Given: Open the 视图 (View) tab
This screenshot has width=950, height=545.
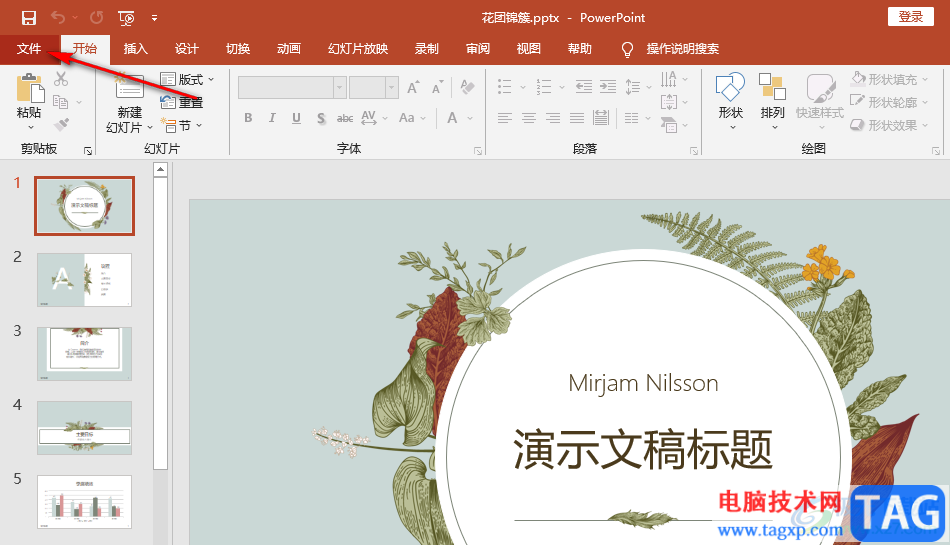Looking at the screenshot, I should [x=528, y=49].
